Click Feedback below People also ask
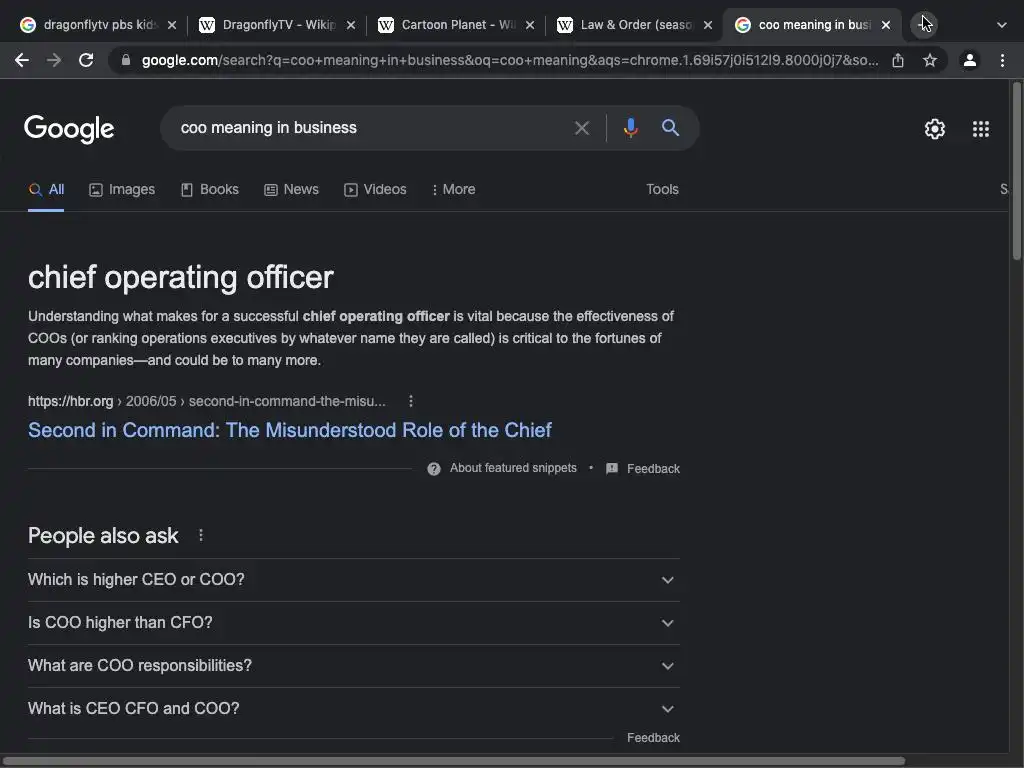This screenshot has width=1024, height=768. [653, 738]
